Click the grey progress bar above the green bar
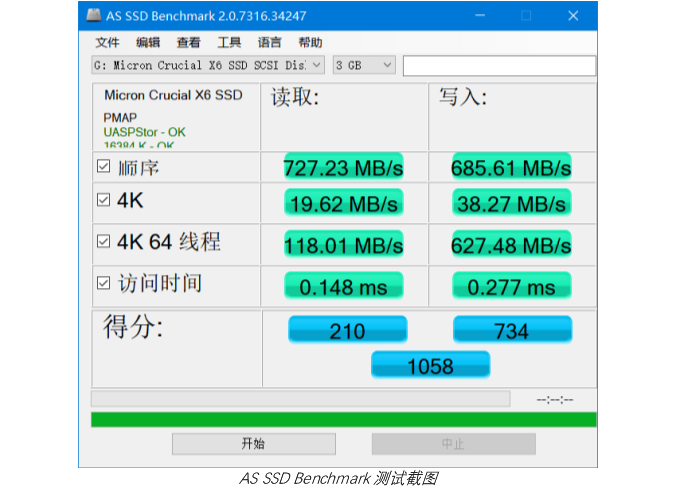The height and width of the screenshot is (490, 681). [301, 399]
